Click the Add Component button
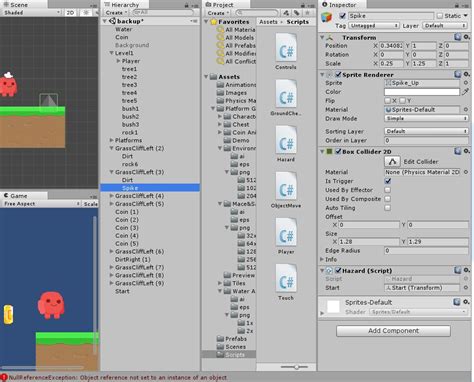This screenshot has width=474, height=382. (393, 331)
